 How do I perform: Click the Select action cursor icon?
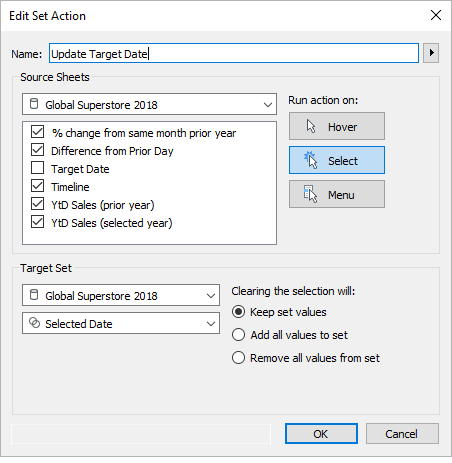click(310, 160)
